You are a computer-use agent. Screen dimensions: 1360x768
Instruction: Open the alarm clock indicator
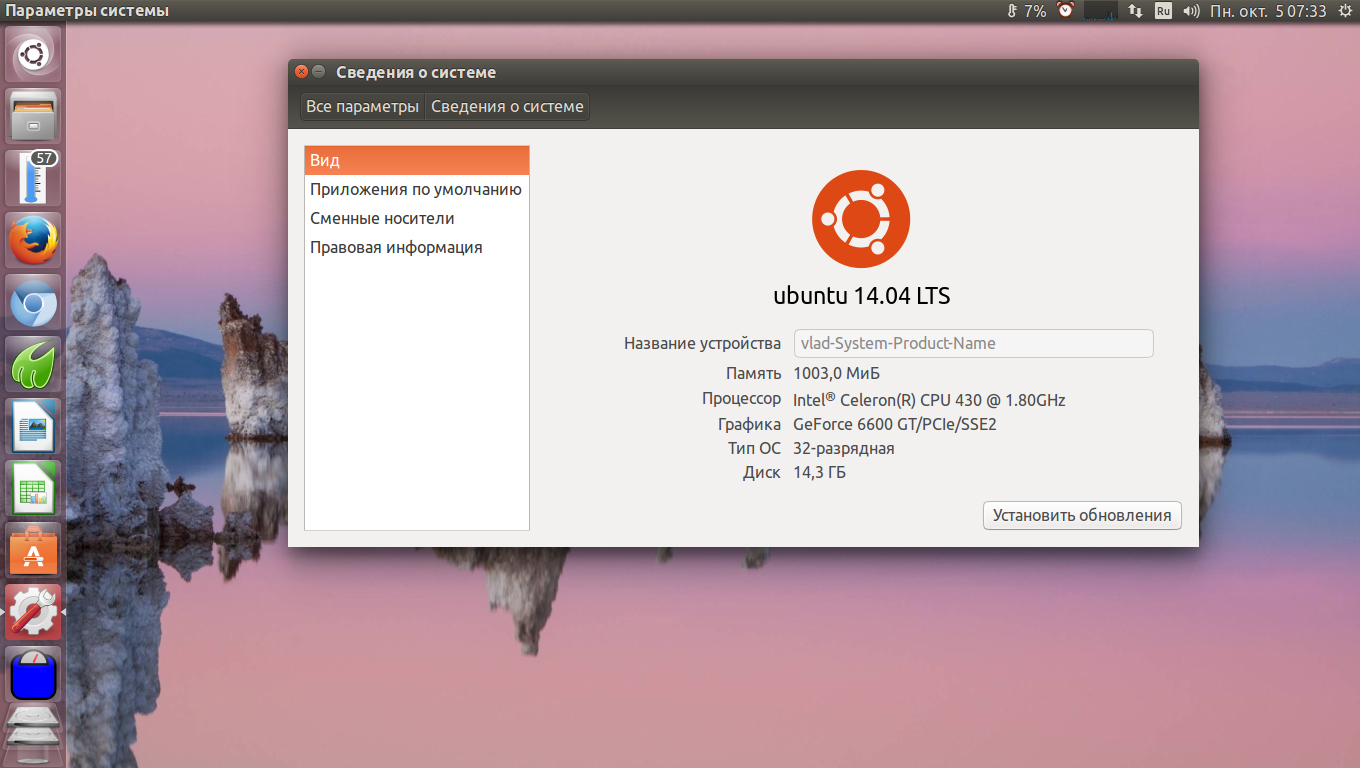1066,11
